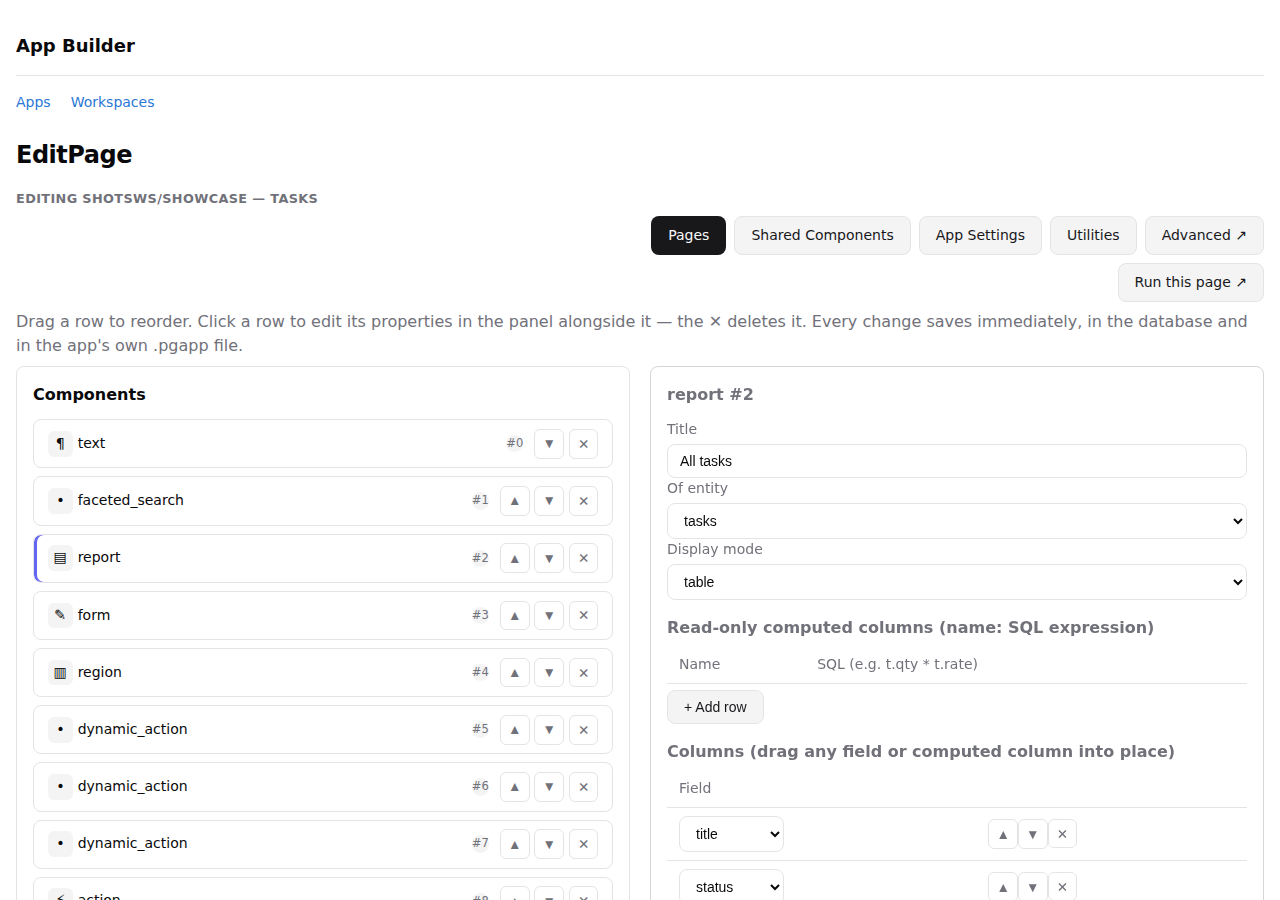Move report component #2 down
The image size is (1280, 900).
[549, 558]
